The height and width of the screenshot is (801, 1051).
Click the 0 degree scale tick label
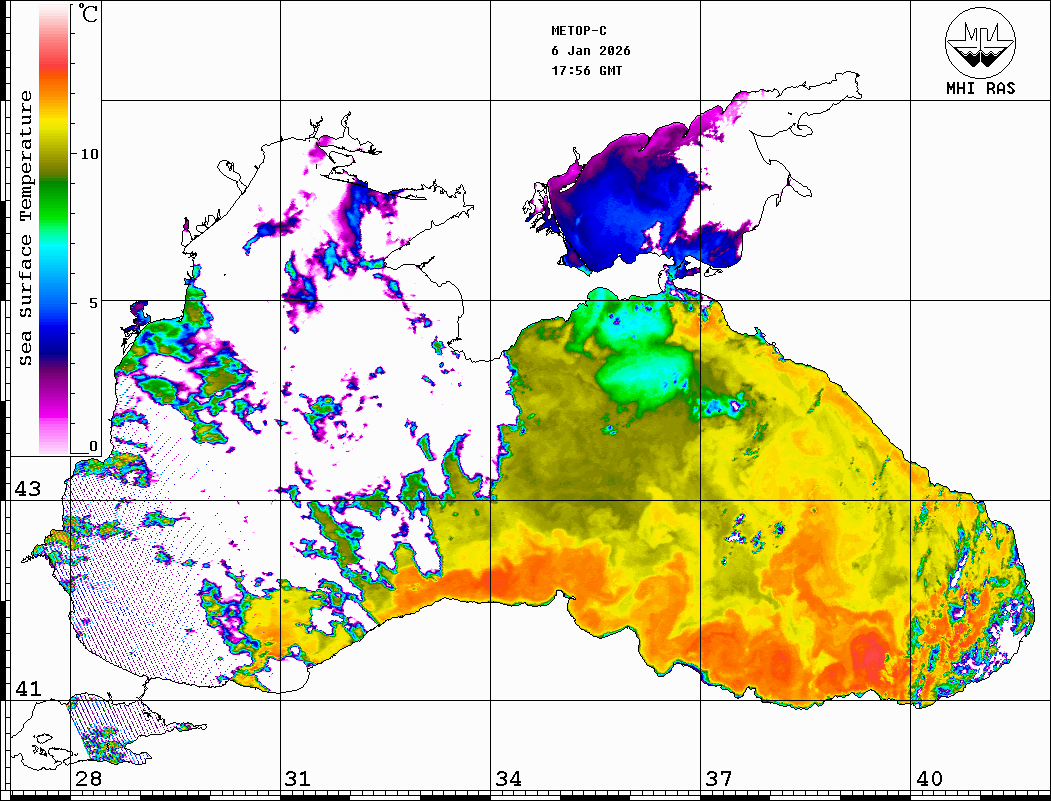click(x=93, y=447)
